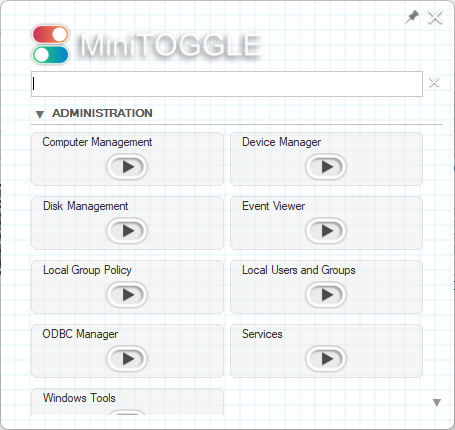Launch Device Manager with its play button
This screenshot has width=455, height=430.
click(x=326, y=167)
